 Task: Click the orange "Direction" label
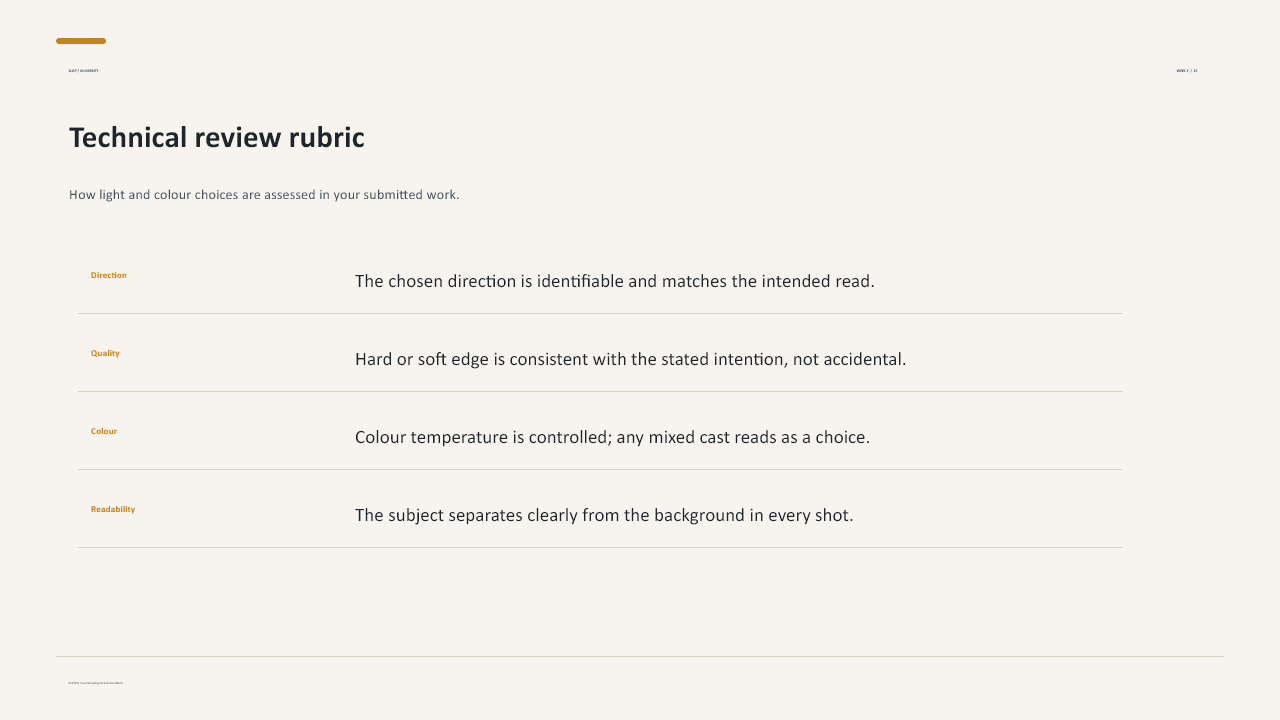click(x=109, y=275)
